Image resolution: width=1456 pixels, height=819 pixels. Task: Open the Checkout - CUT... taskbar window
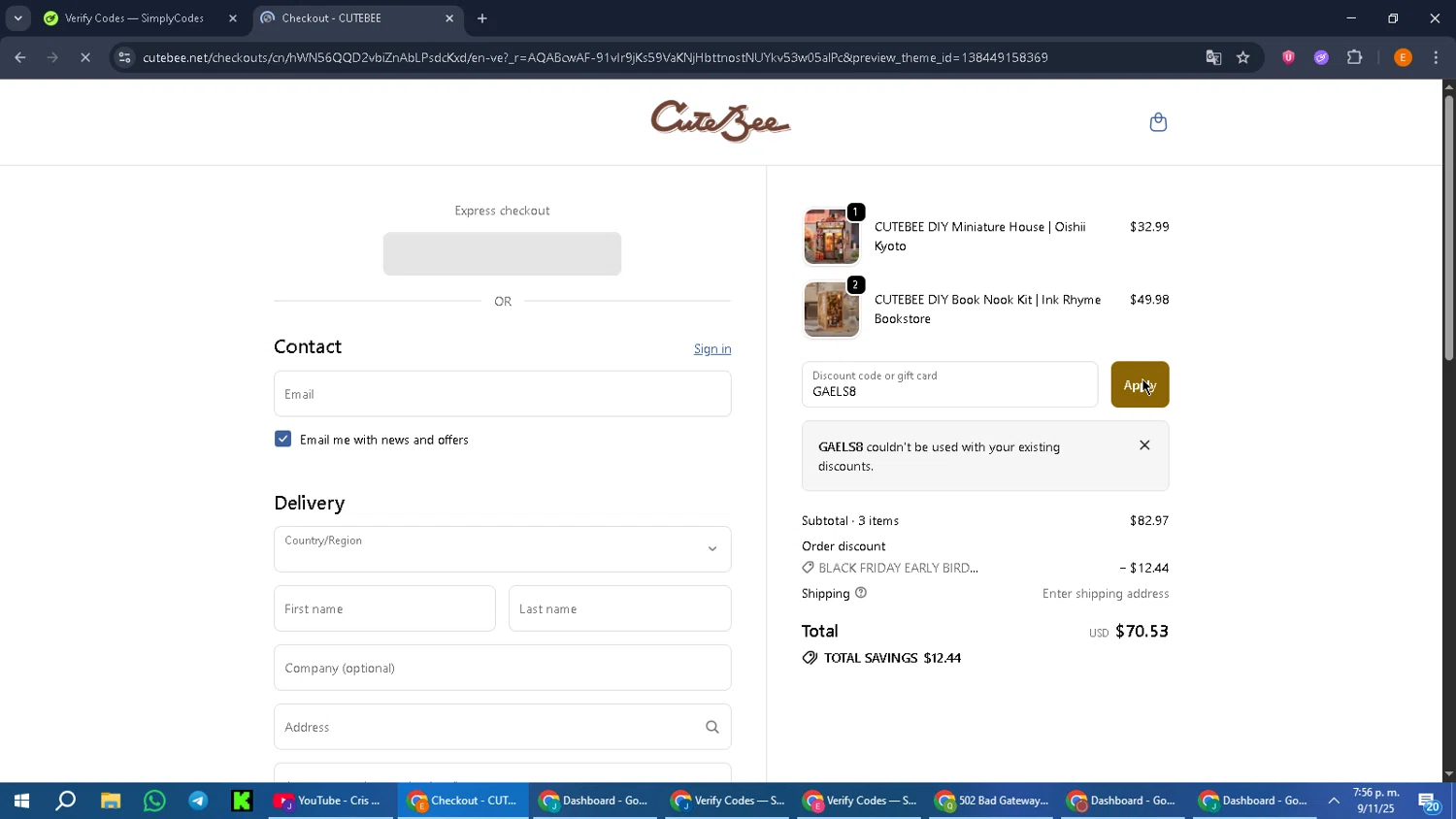point(463,801)
